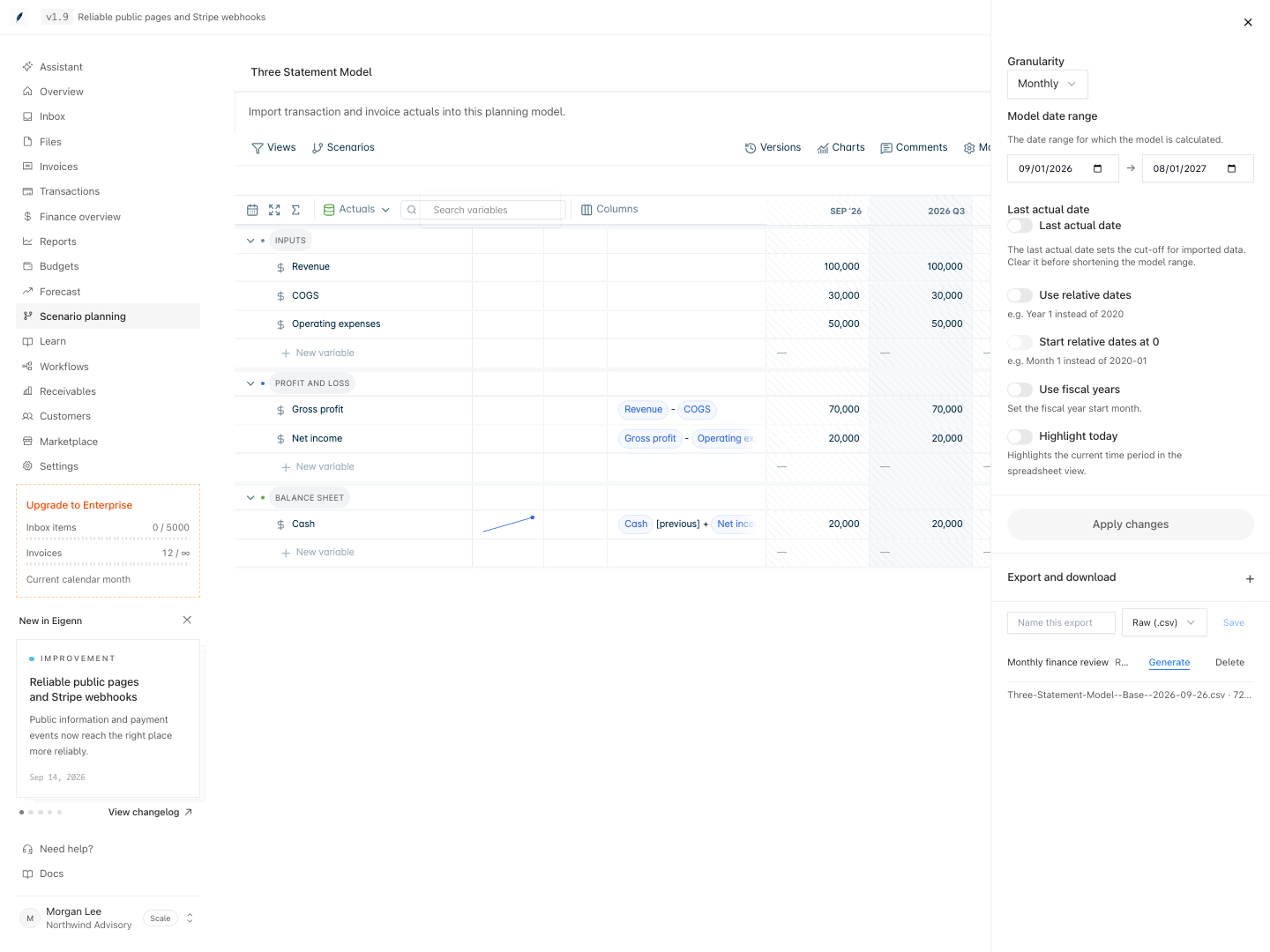Image resolution: width=1270 pixels, height=952 pixels.
Task: Open the Columns chooser
Action: tap(609, 209)
